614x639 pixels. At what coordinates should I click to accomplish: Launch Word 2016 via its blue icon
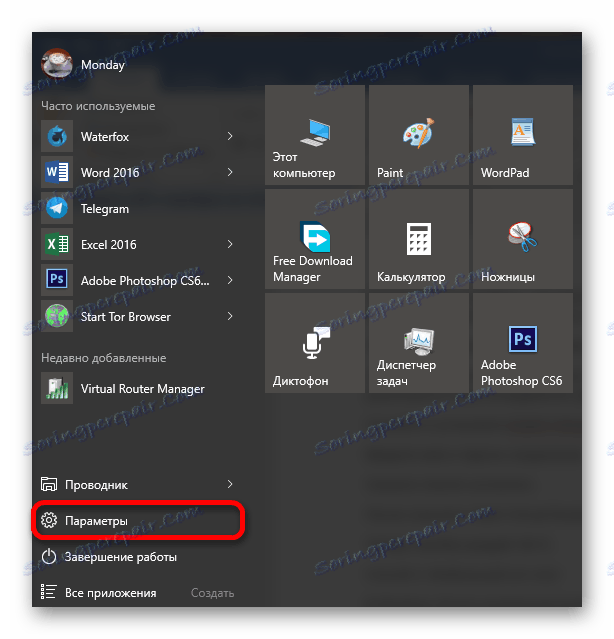[57, 172]
